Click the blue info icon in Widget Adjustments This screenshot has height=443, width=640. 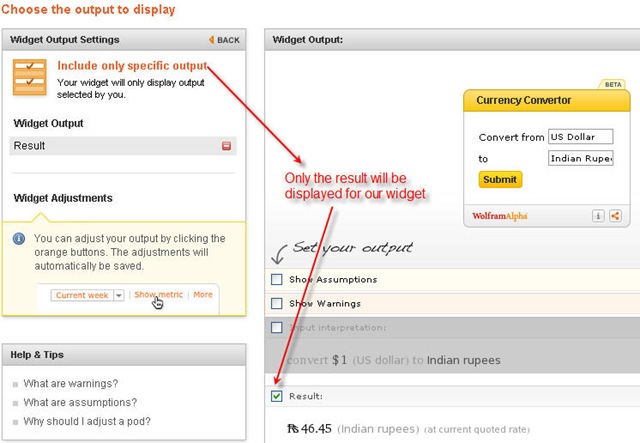tap(19, 238)
